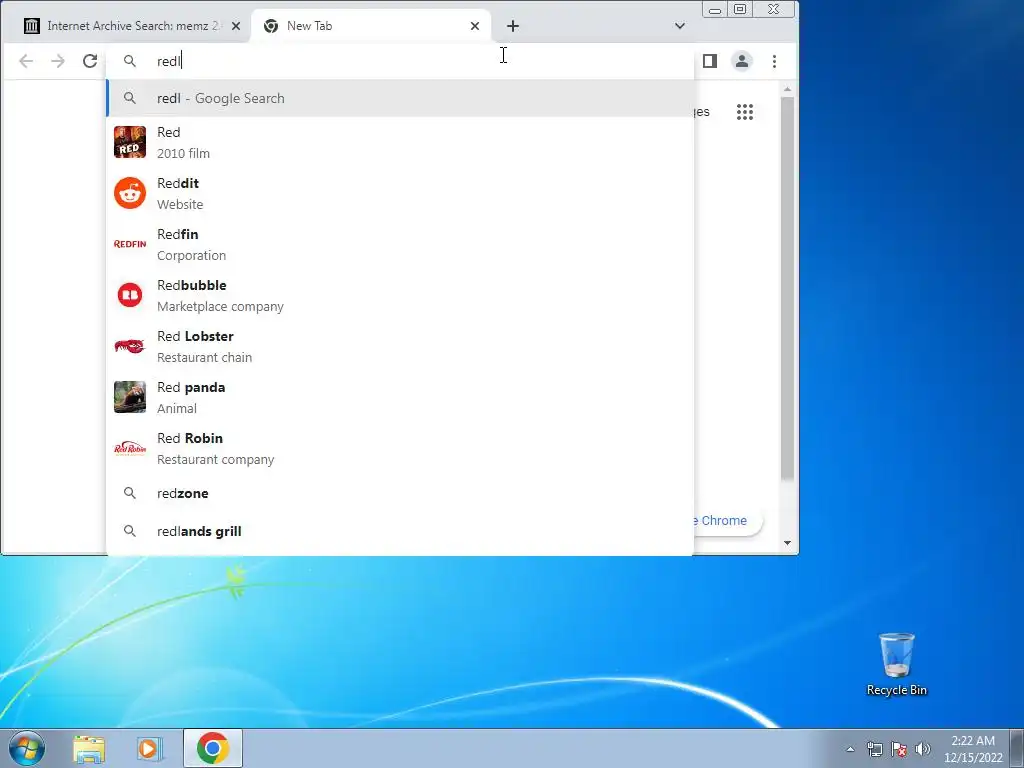The height and width of the screenshot is (768, 1024).
Task: Choose the Red panda Animal suggestion
Action: pyautogui.click(x=400, y=397)
